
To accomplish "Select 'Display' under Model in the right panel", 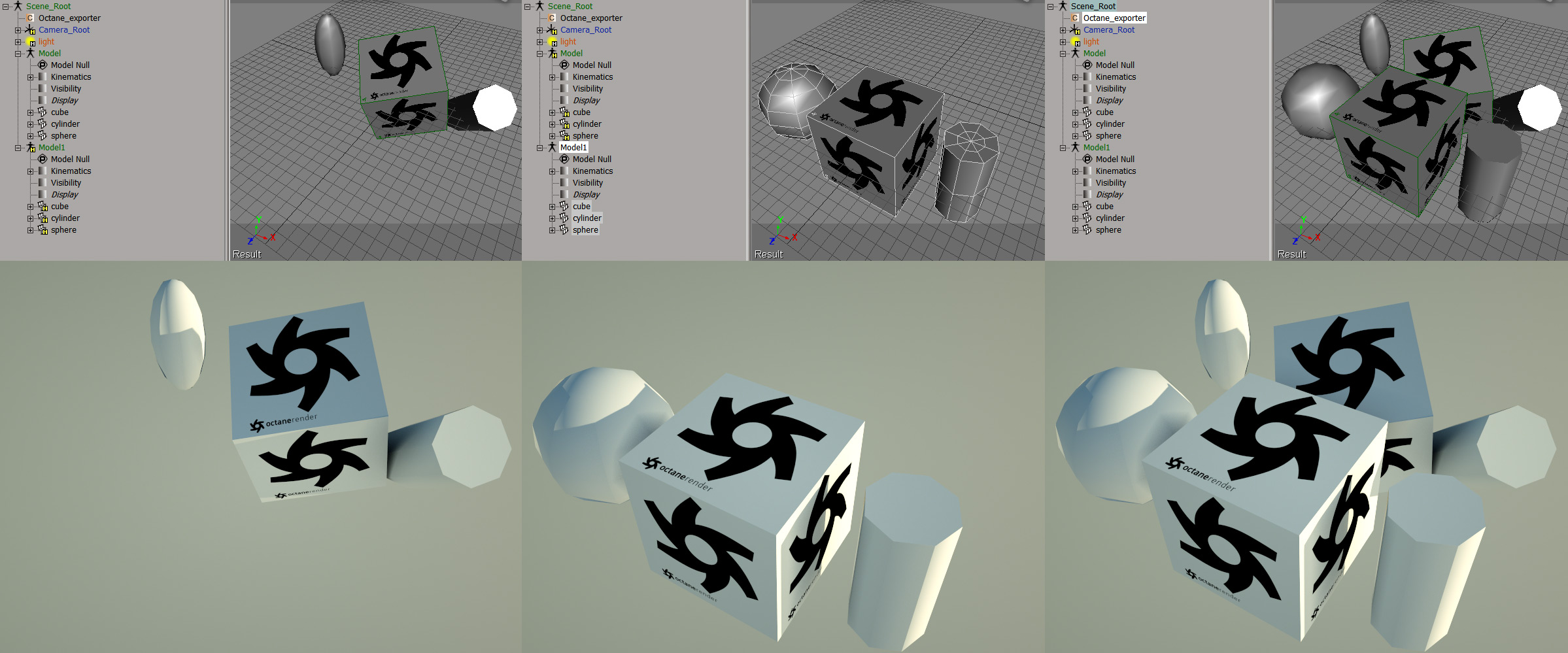I will [x=1110, y=101].
